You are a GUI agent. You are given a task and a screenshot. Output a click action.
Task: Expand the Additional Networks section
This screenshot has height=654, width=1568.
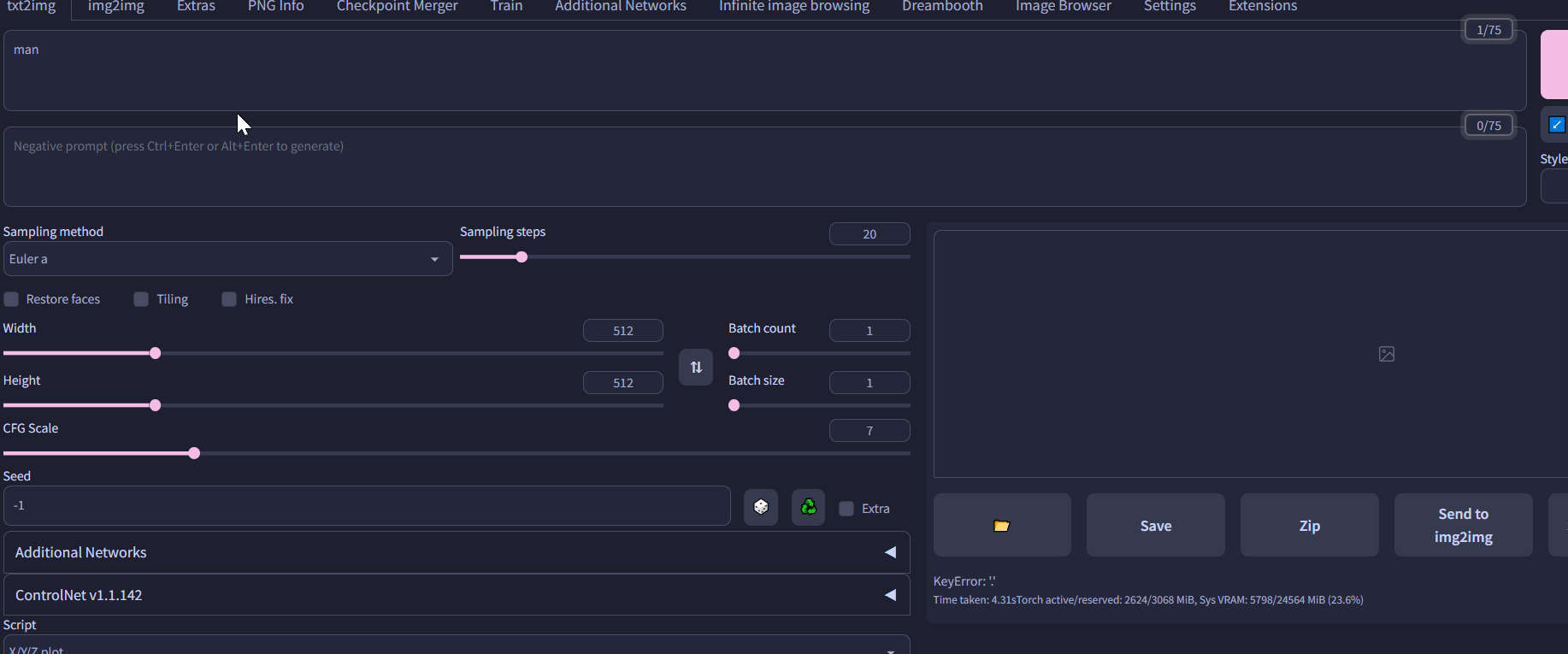click(457, 552)
